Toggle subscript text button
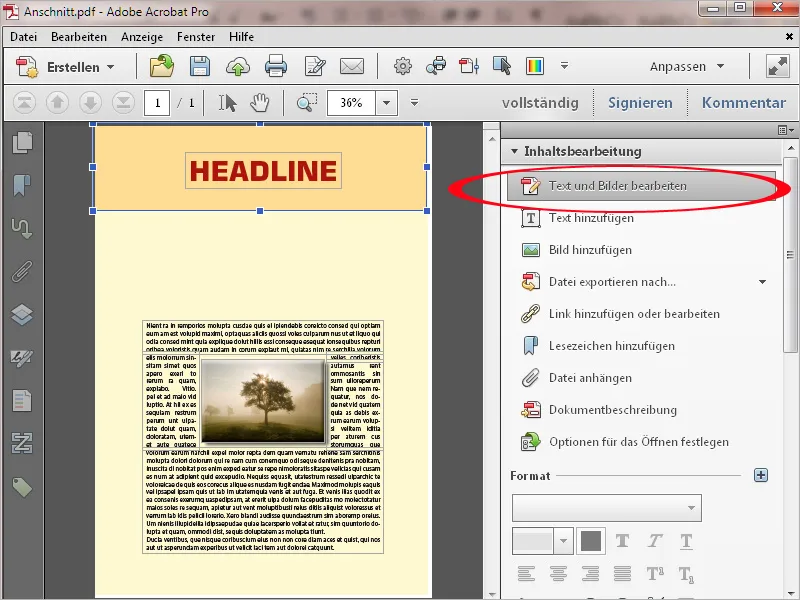 686,574
